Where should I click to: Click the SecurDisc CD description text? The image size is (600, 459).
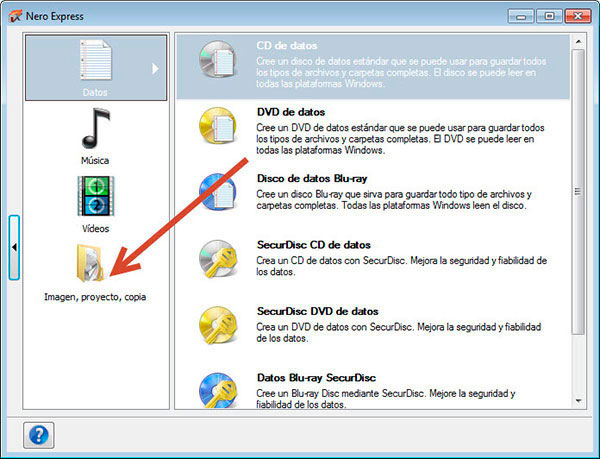401,266
